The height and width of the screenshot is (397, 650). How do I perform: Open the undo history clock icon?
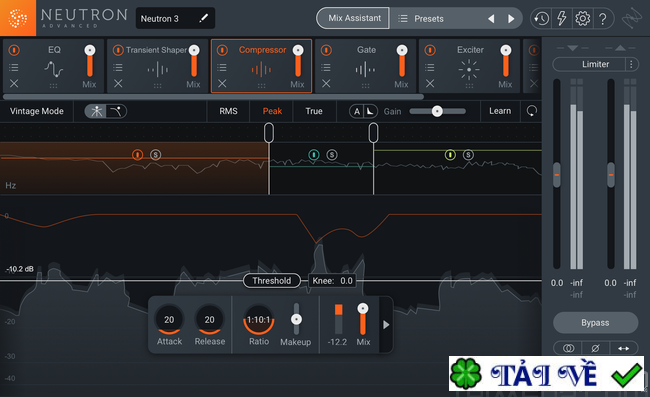pos(541,18)
